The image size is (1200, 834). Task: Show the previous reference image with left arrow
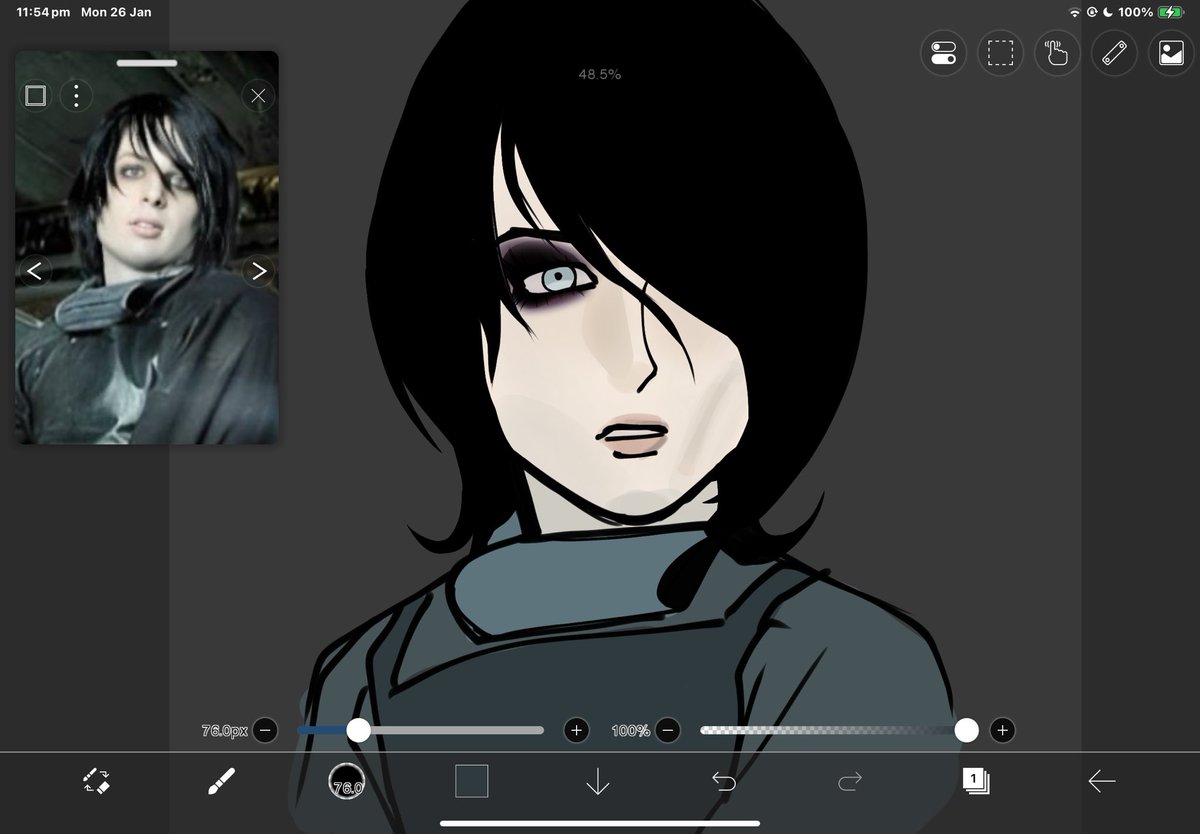click(34, 271)
